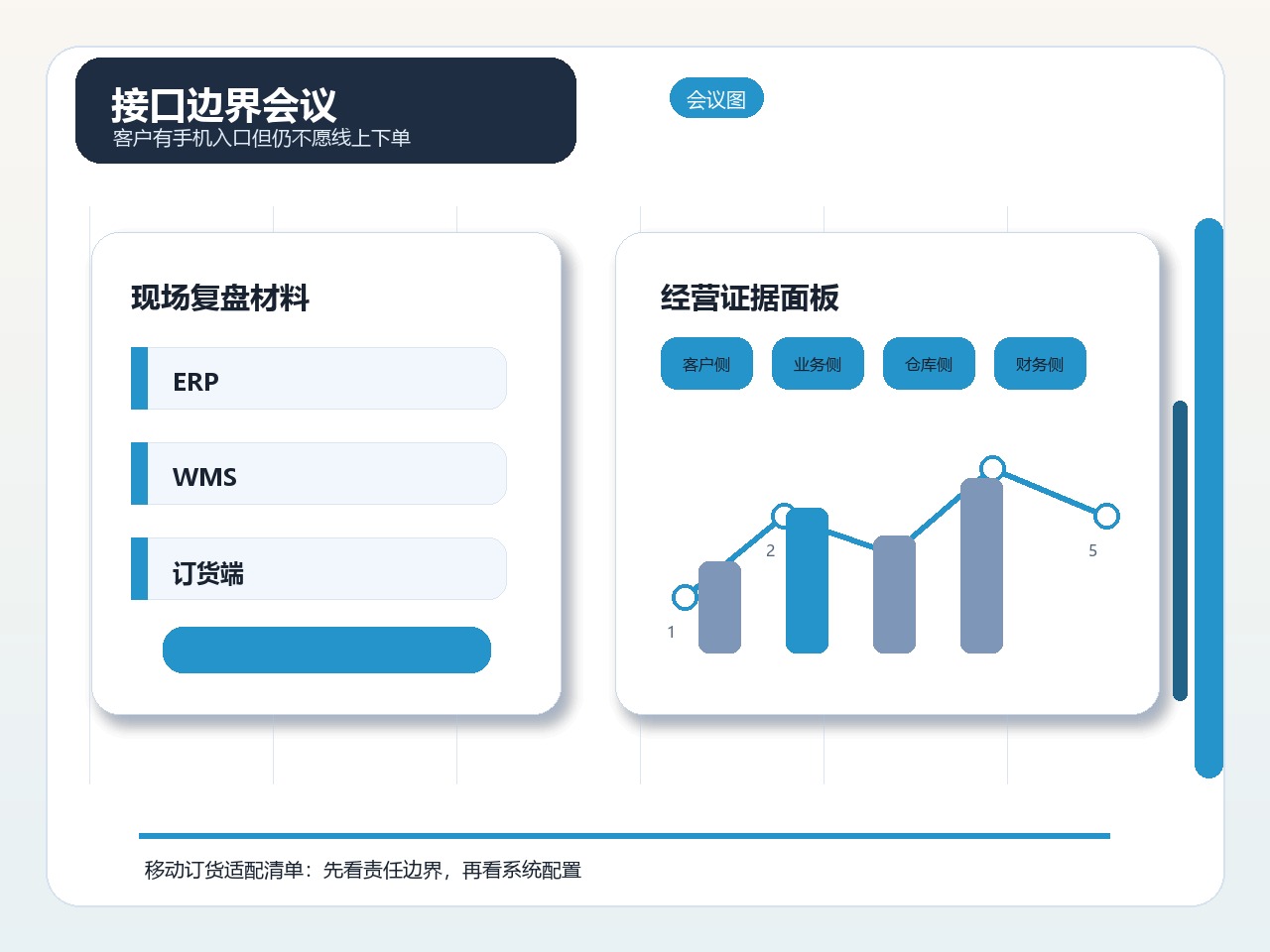Click the tallest gray chart bar

(981, 566)
